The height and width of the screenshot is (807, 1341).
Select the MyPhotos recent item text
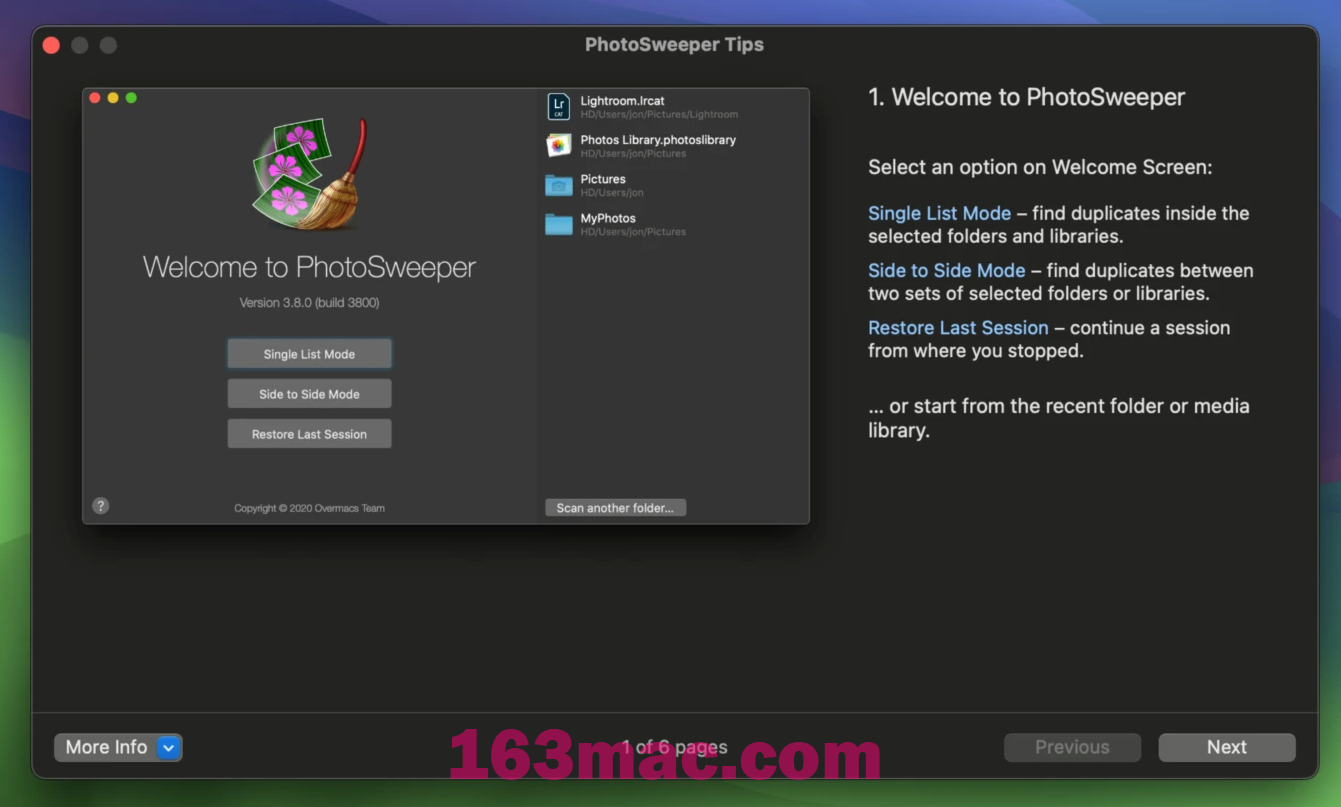point(608,218)
